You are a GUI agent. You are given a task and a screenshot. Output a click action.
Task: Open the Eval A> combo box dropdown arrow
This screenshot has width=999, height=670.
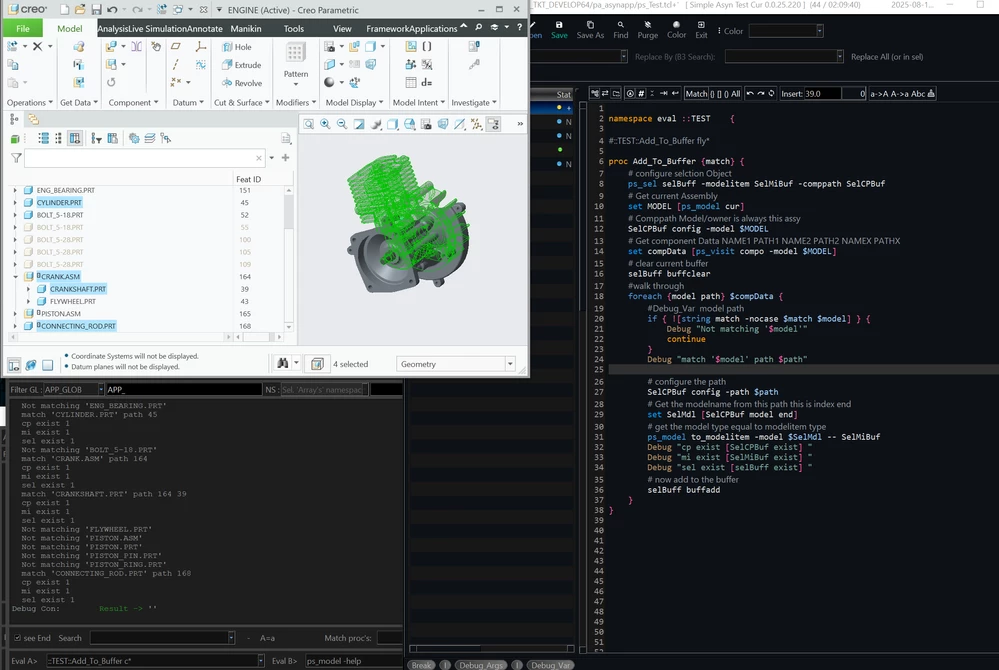[x=261, y=660]
